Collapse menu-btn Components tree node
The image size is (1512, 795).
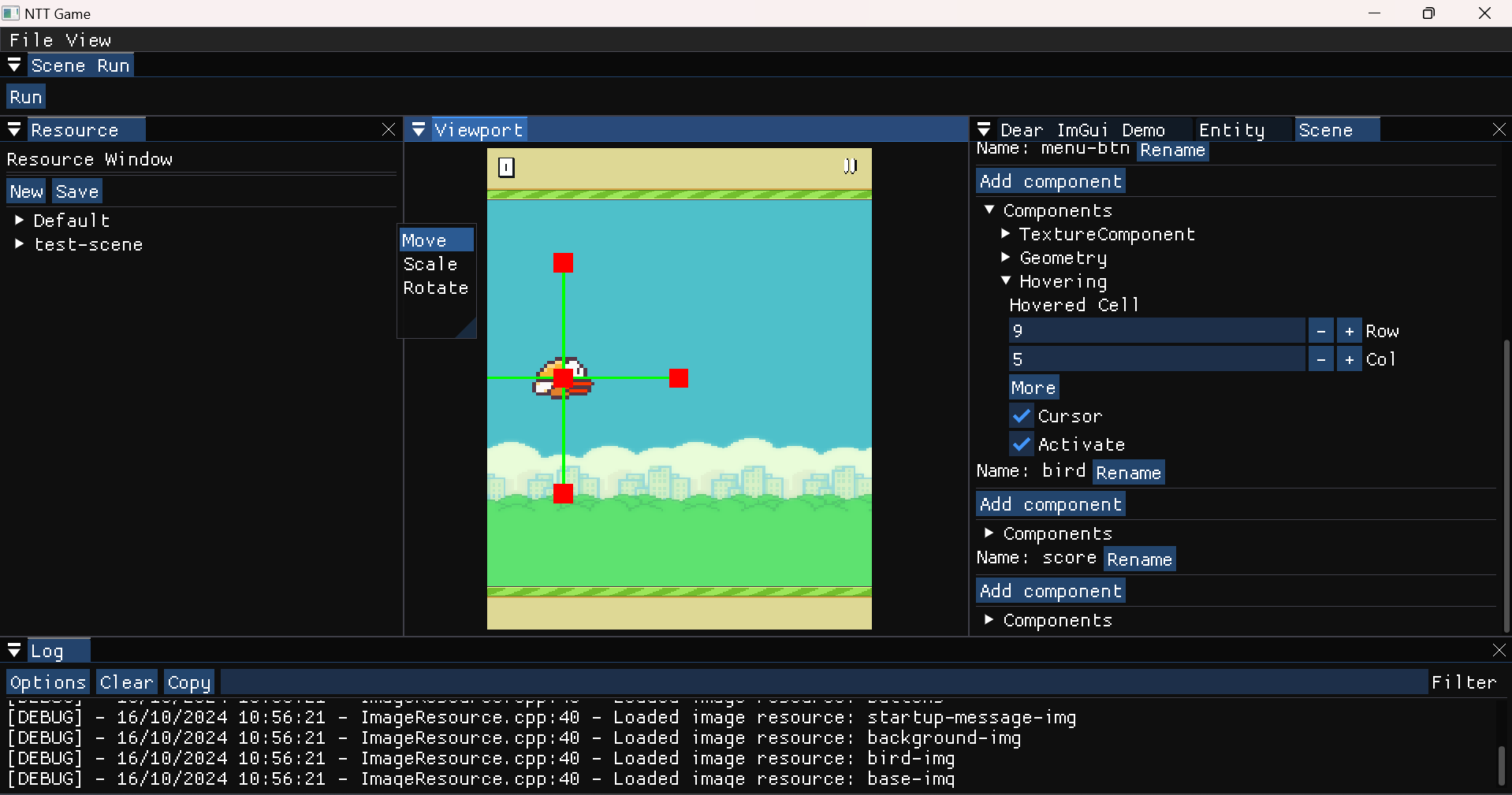point(989,210)
